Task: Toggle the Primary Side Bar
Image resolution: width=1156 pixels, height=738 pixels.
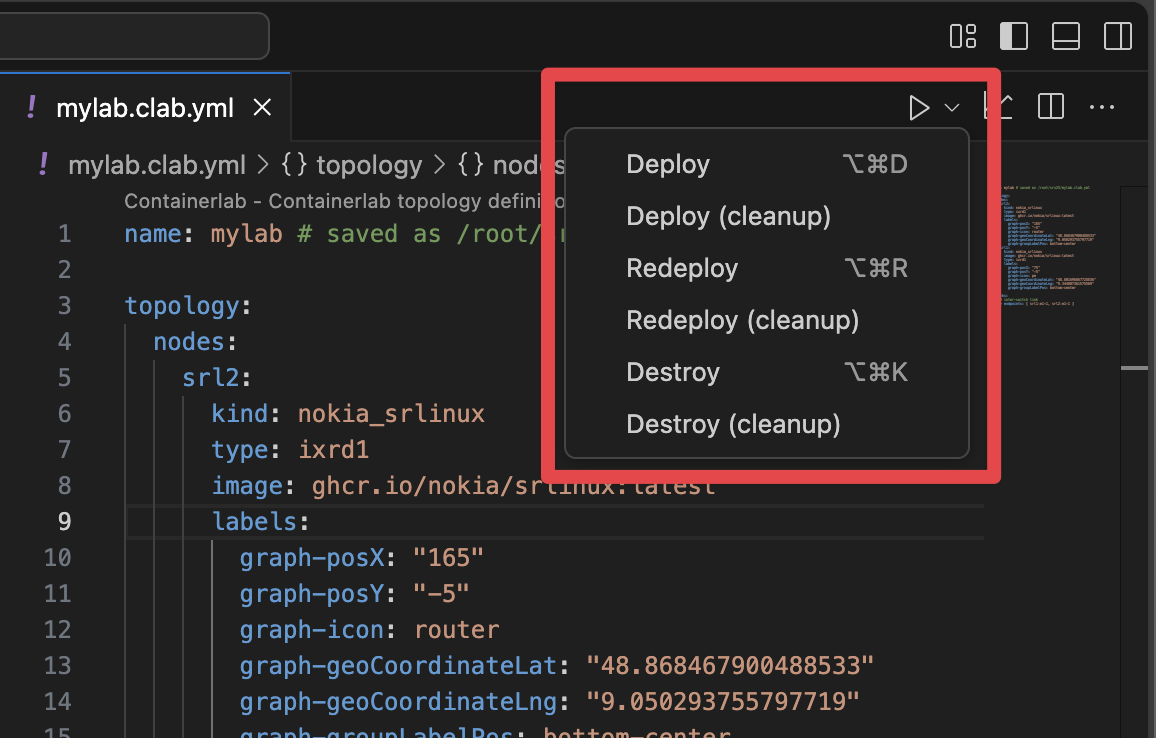Action: coord(1013,35)
